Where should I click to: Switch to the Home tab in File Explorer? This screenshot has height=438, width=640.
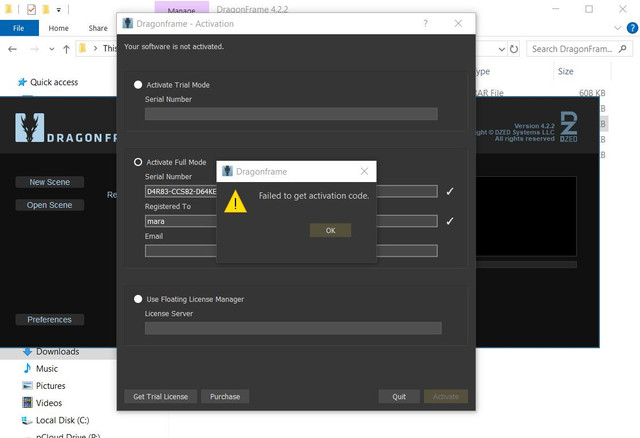point(58,28)
